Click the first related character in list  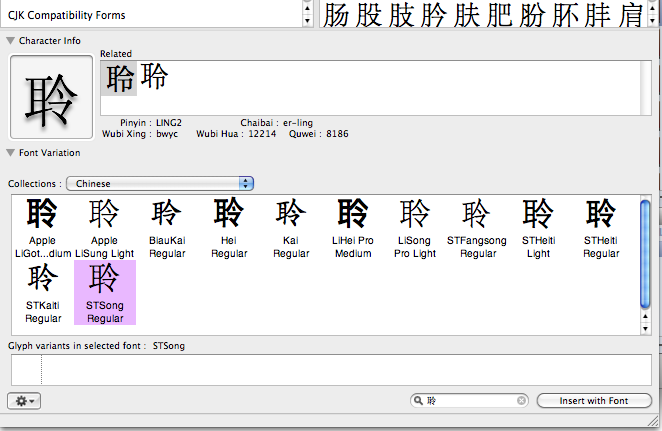120,78
